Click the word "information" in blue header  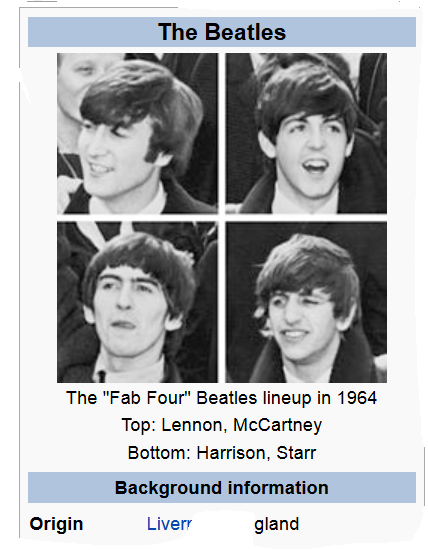(x=278, y=488)
